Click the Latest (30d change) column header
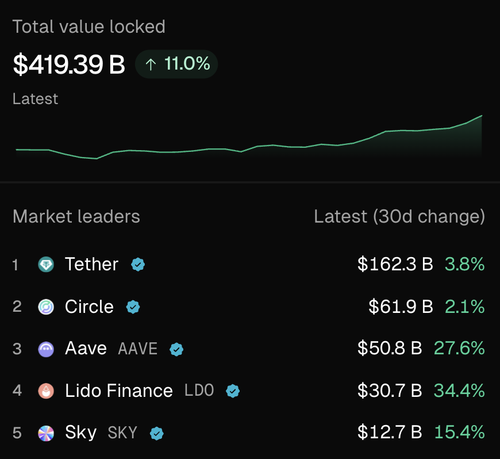The height and width of the screenshot is (459, 500). point(399,217)
